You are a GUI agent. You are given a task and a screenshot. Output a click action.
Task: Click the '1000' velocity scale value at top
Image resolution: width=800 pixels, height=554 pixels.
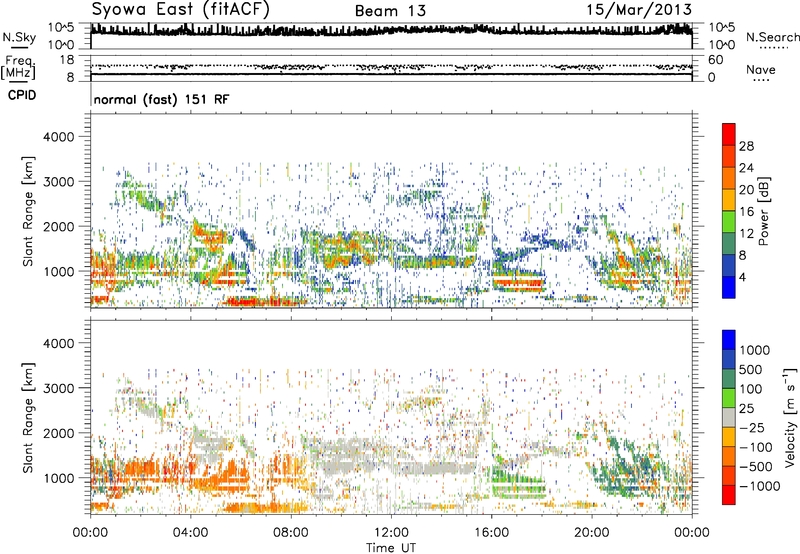click(x=754, y=350)
